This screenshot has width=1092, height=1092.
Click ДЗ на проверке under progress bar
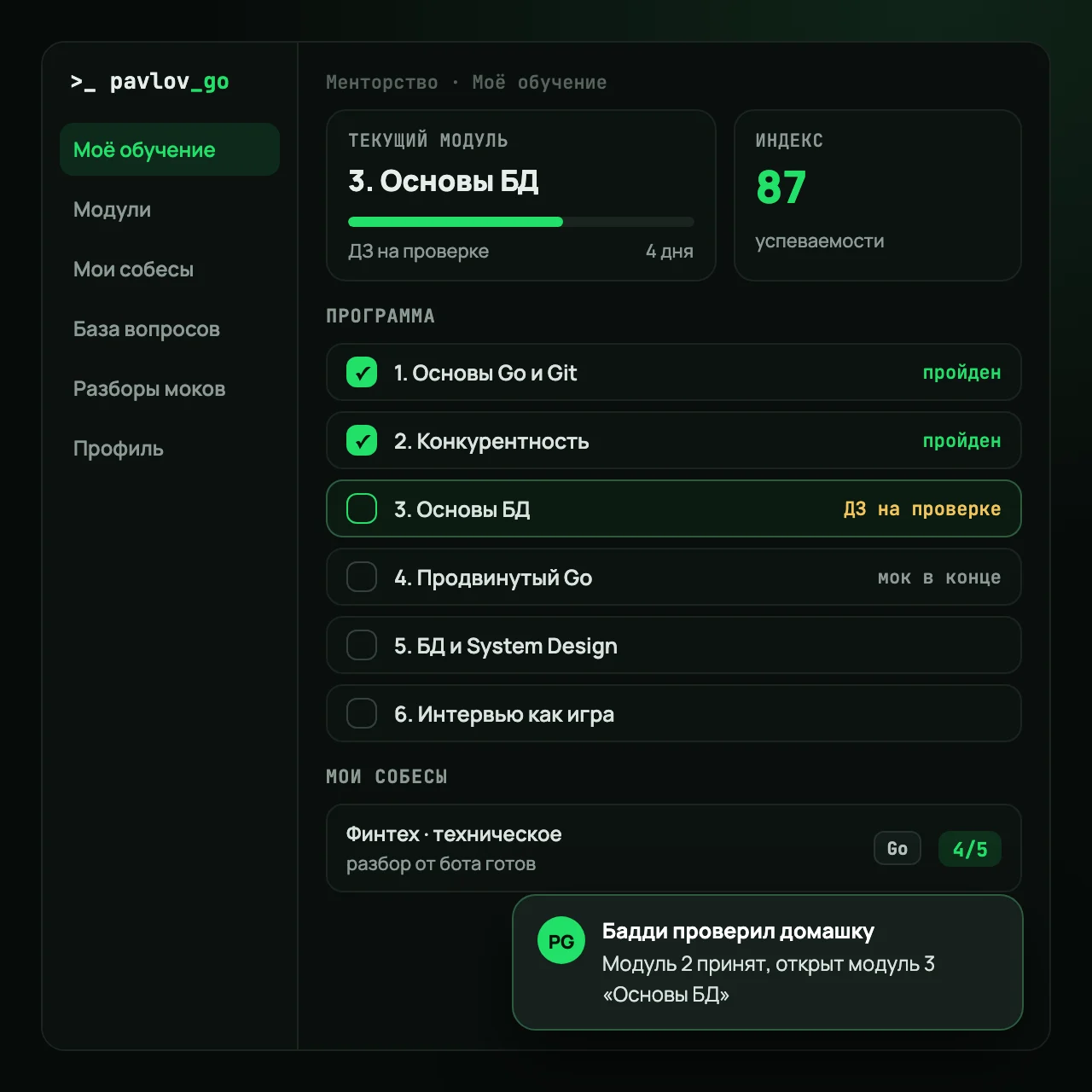419,252
